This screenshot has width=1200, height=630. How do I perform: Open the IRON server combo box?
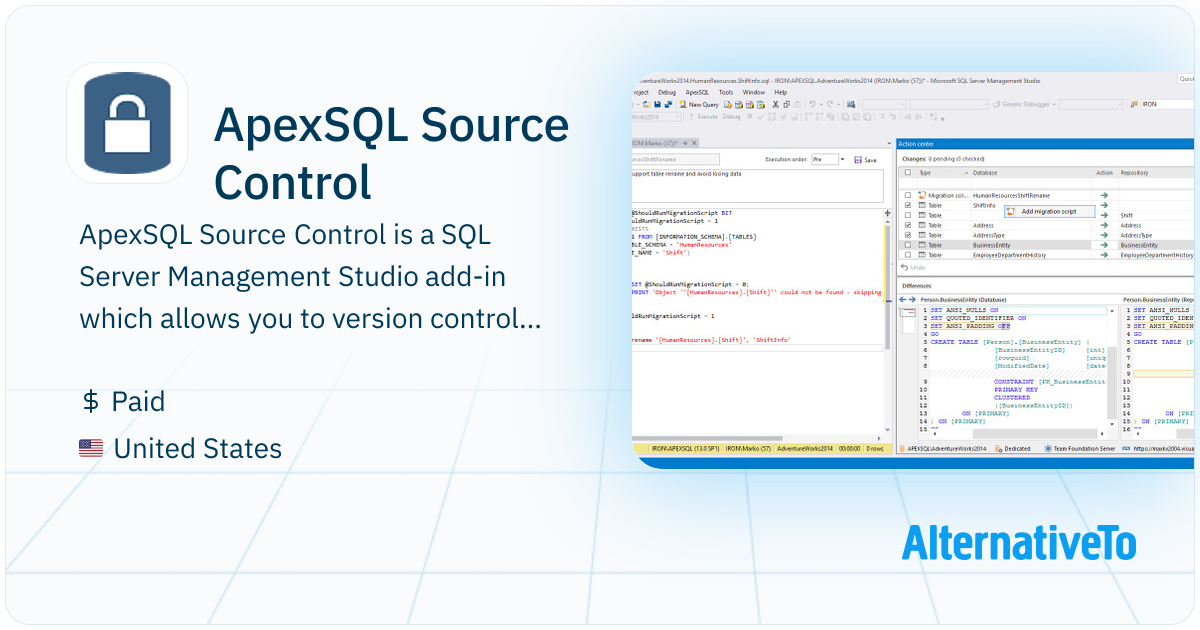[1167, 104]
